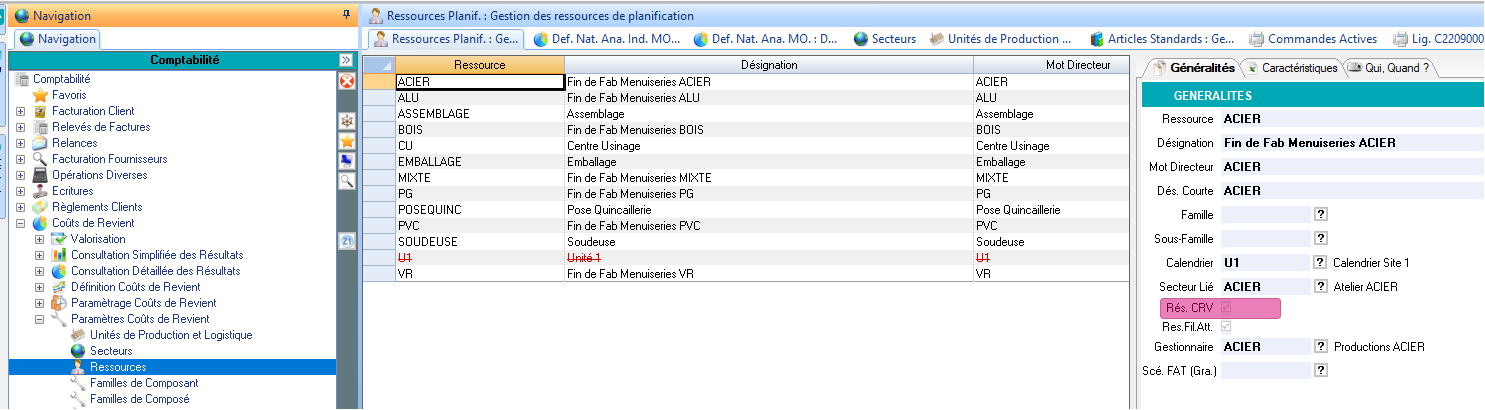Toggle the Rés. CRV checkbox

(1226, 308)
